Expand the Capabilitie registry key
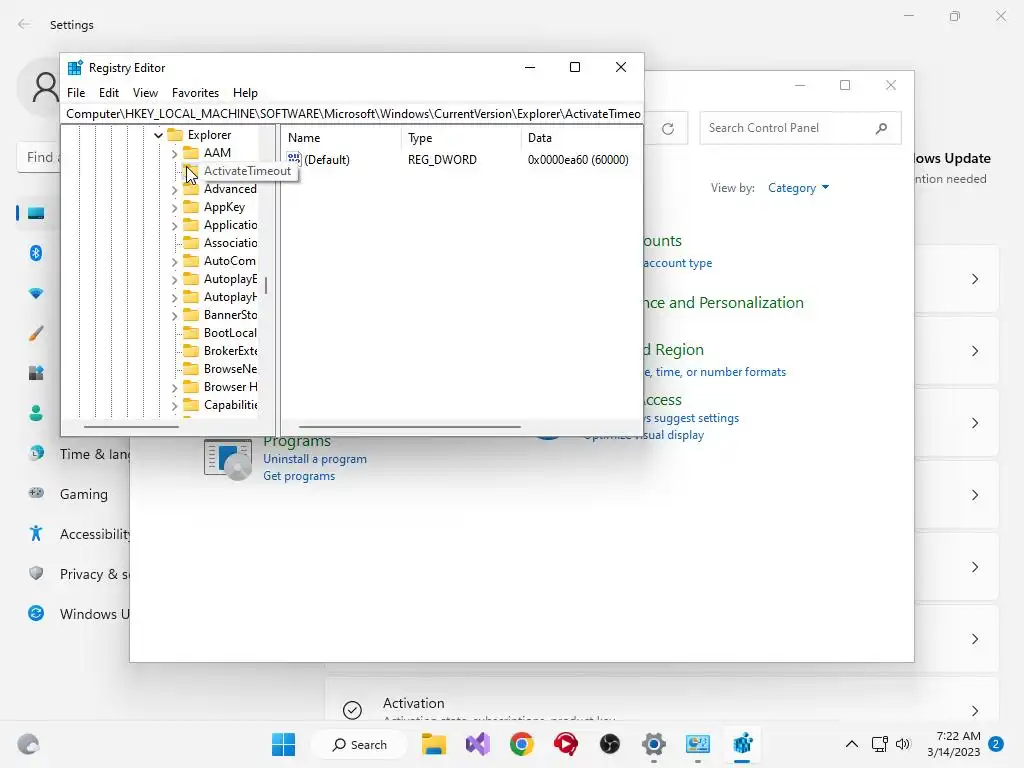The image size is (1024, 768). (x=174, y=406)
